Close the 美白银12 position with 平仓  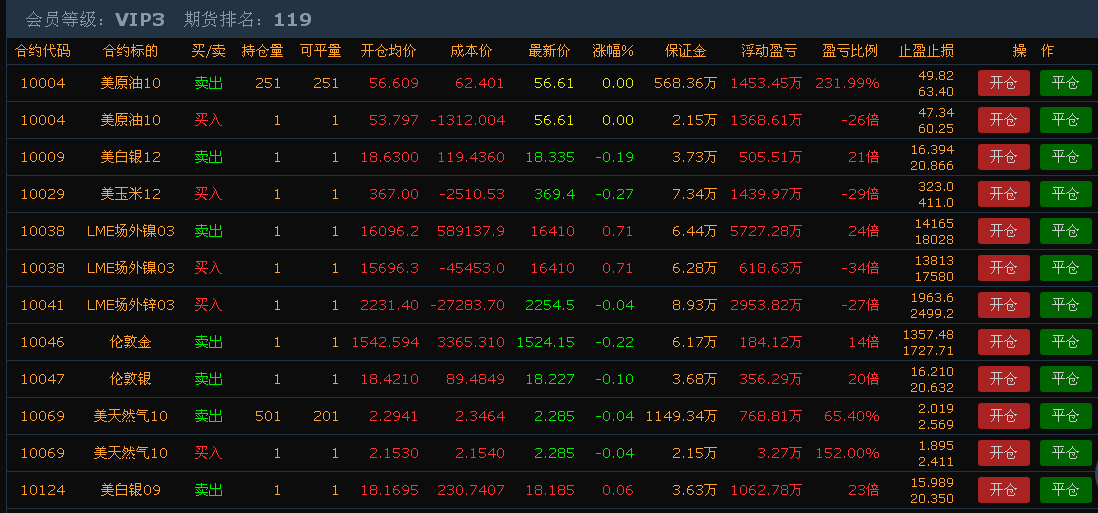1065,157
